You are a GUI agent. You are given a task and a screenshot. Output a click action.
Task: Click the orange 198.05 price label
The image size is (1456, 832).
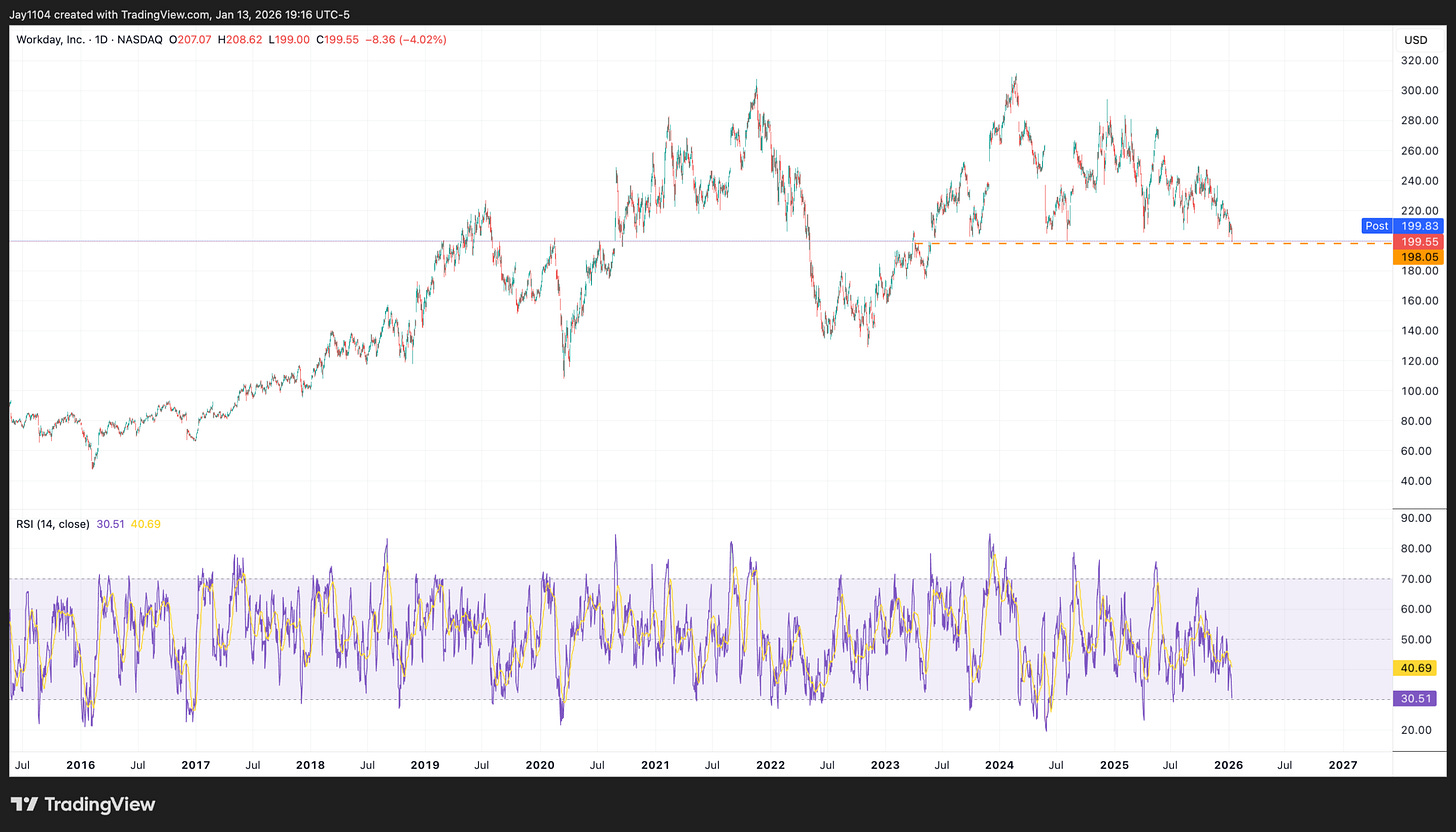click(x=1419, y=257)
